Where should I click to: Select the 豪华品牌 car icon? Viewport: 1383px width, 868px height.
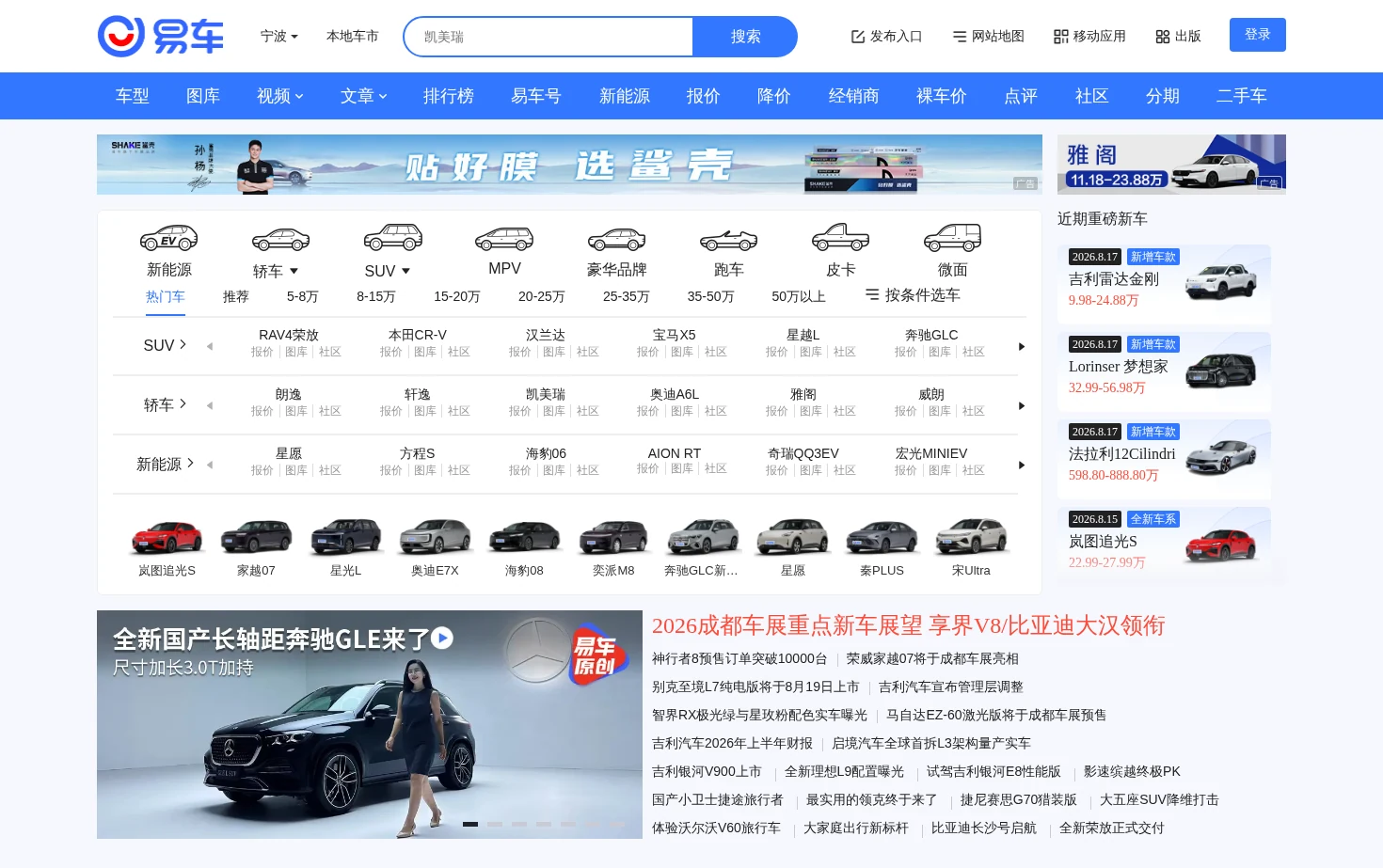616,239
